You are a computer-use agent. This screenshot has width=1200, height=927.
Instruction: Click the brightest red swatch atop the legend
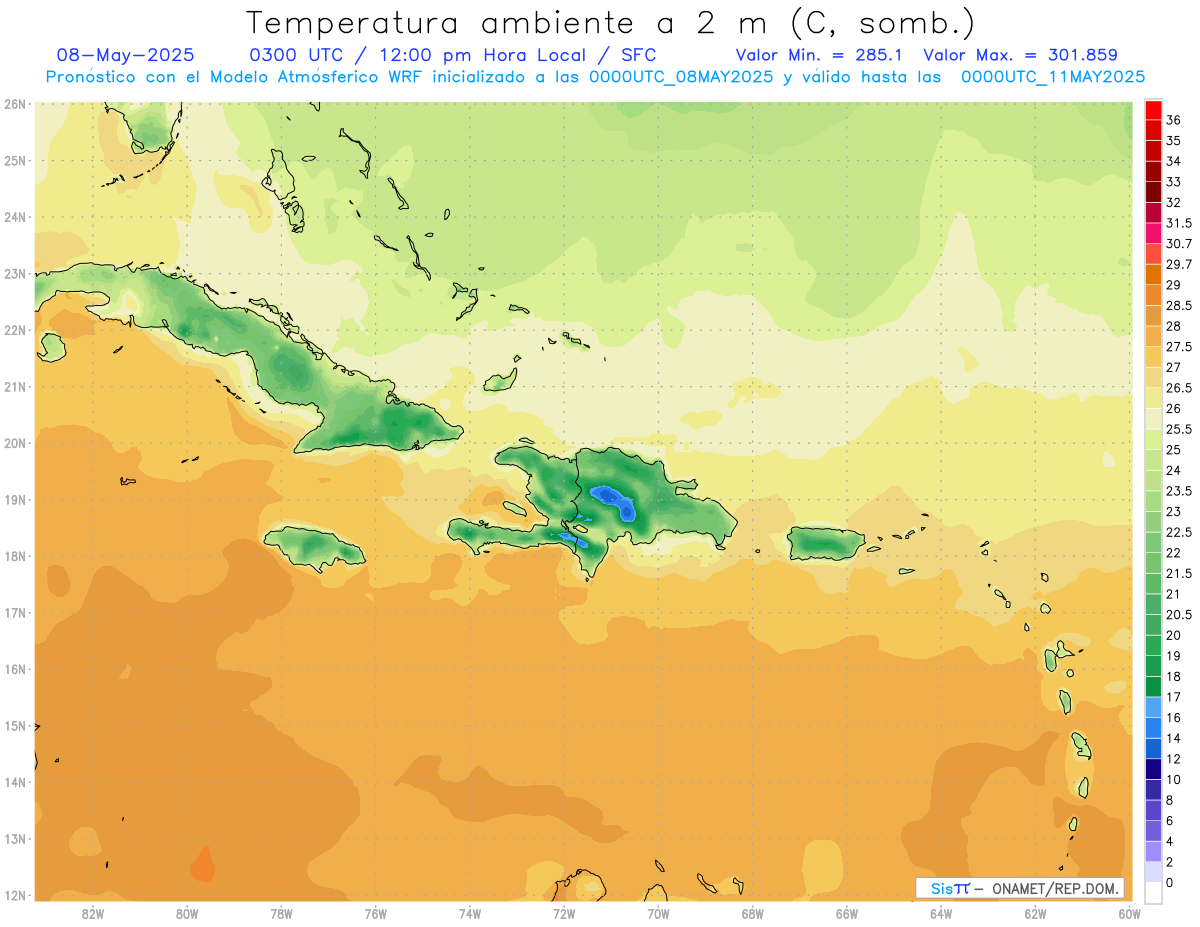[1153, 110]
